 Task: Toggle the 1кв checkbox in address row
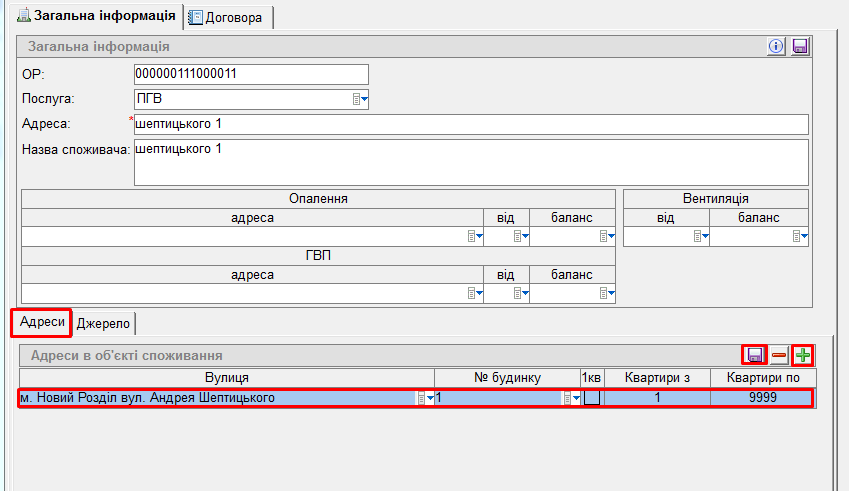[x=592, y=398]
